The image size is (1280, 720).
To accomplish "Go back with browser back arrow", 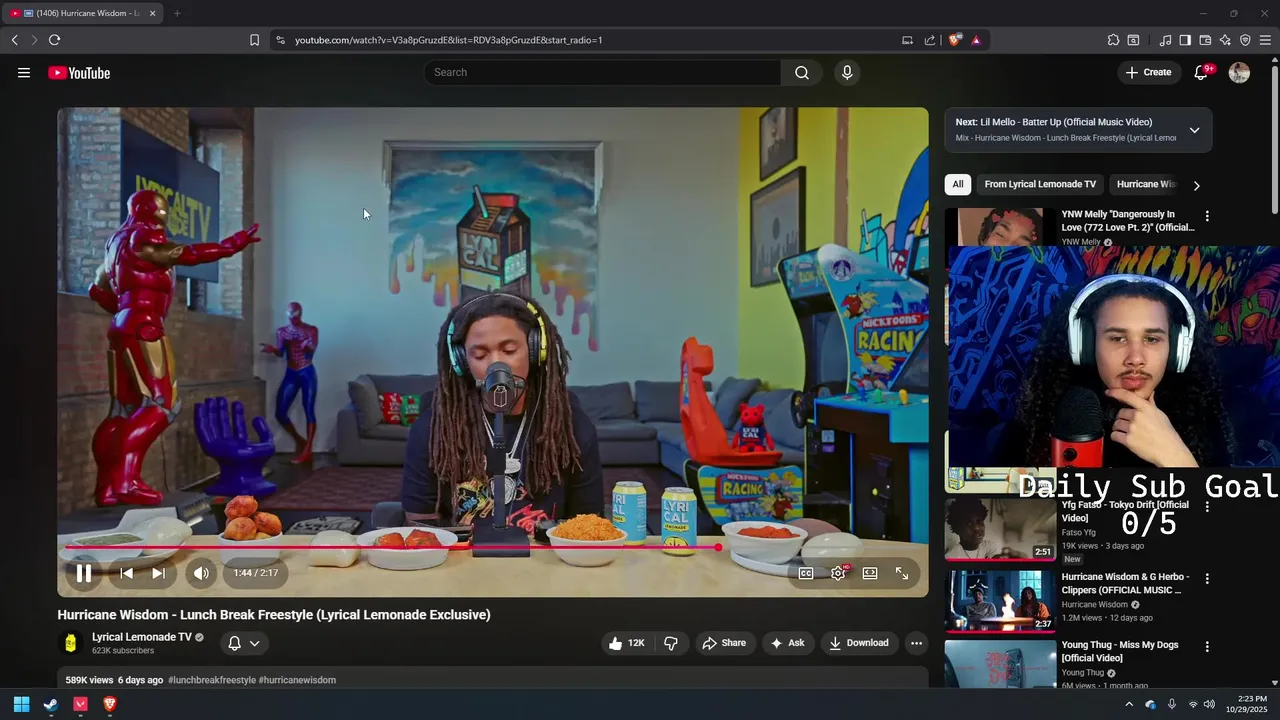I will pyautogui.click(x=15, y=40).
